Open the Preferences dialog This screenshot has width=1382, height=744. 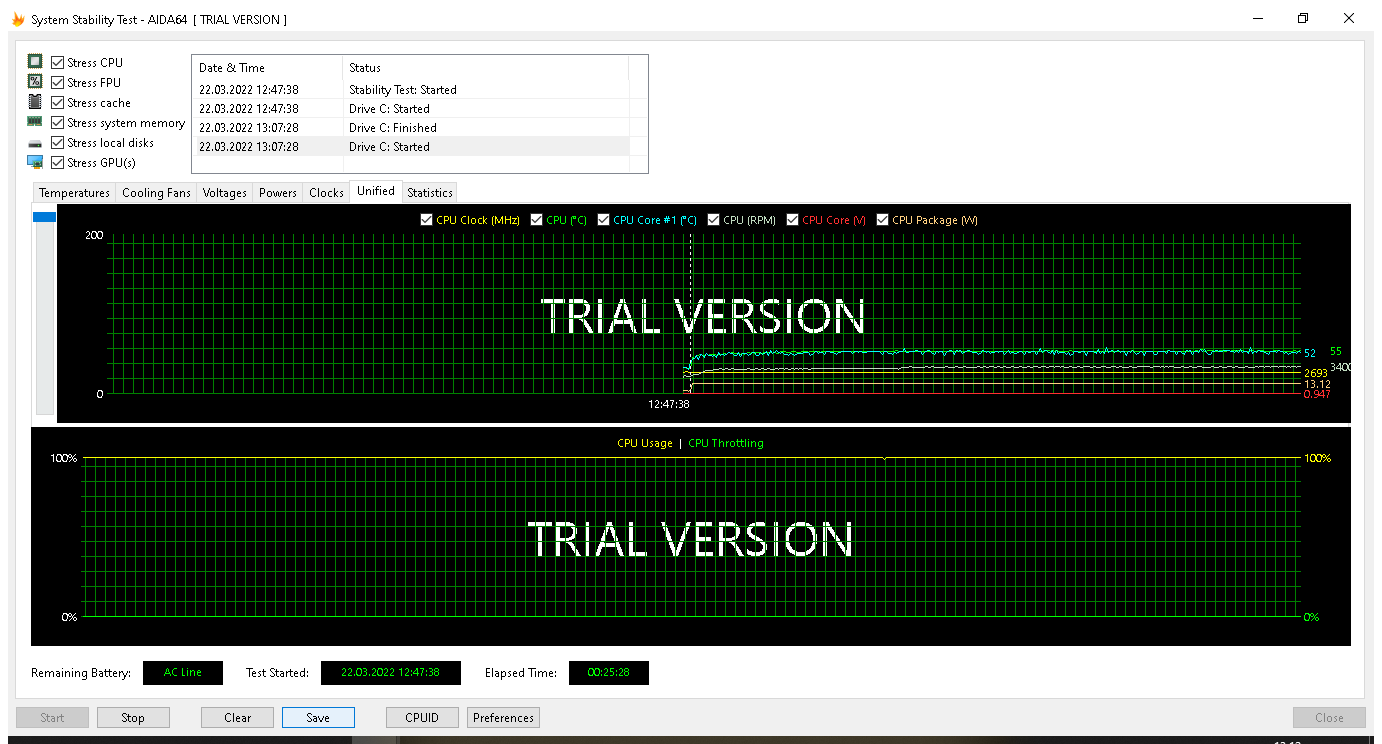click(503, 717)
